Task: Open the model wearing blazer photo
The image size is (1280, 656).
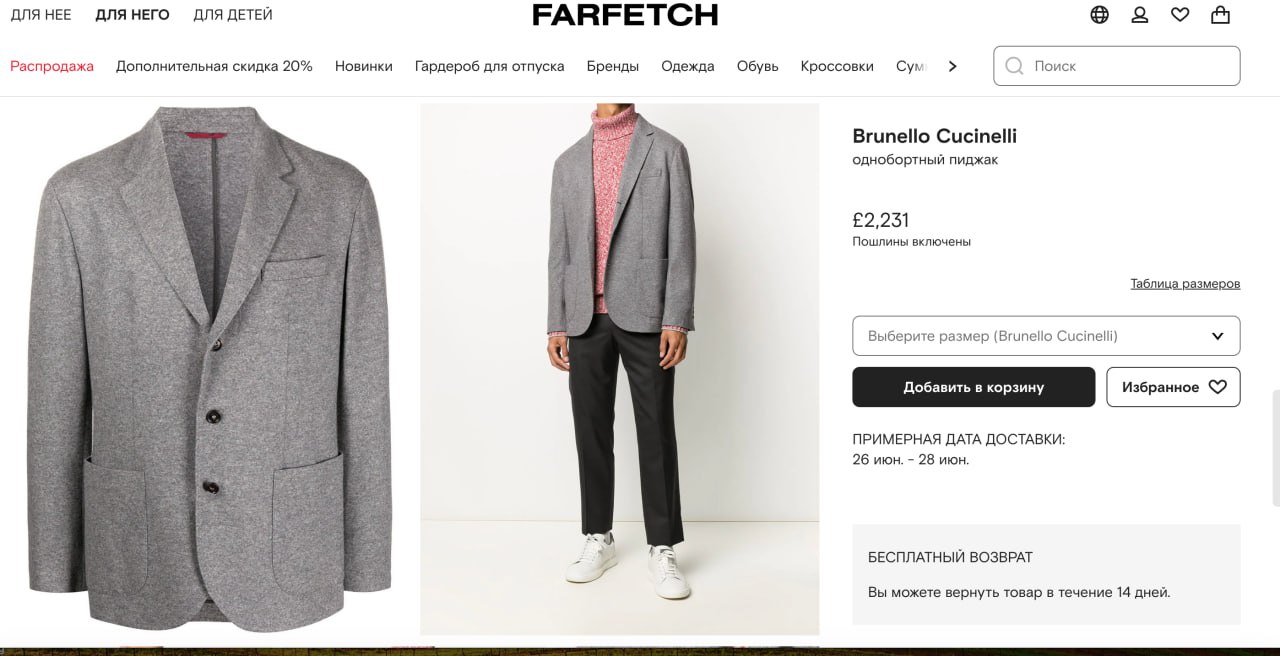Action: click(x=619, y=370)
